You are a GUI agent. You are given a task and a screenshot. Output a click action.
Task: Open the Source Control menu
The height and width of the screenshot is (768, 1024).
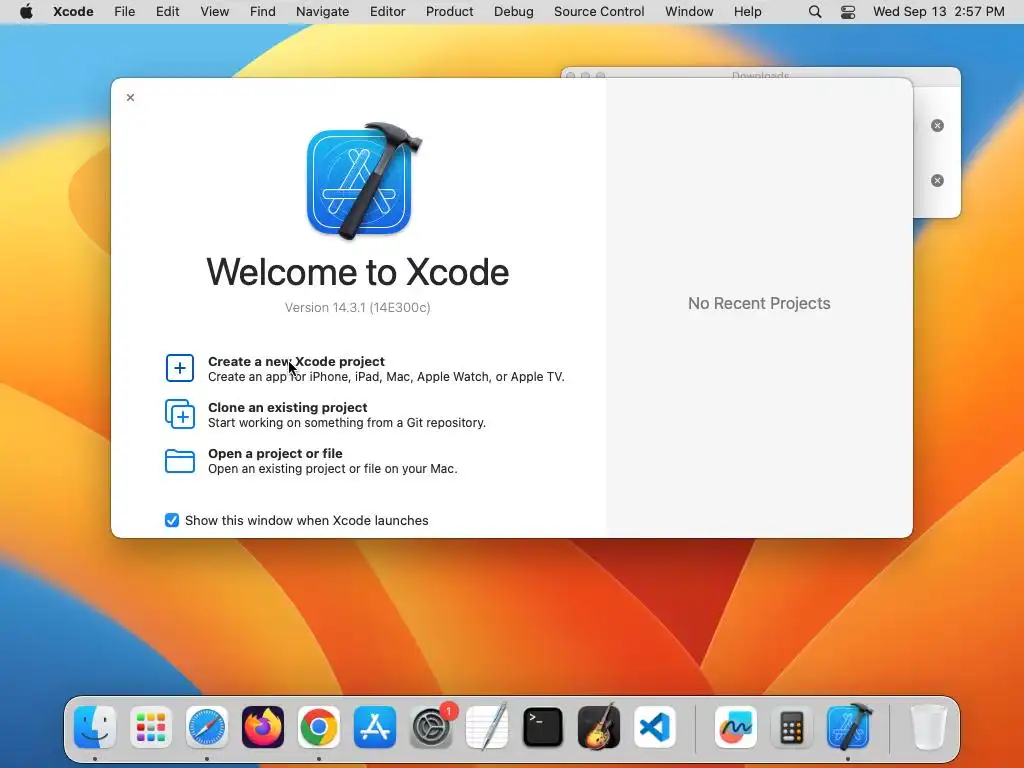click(599, 12)
